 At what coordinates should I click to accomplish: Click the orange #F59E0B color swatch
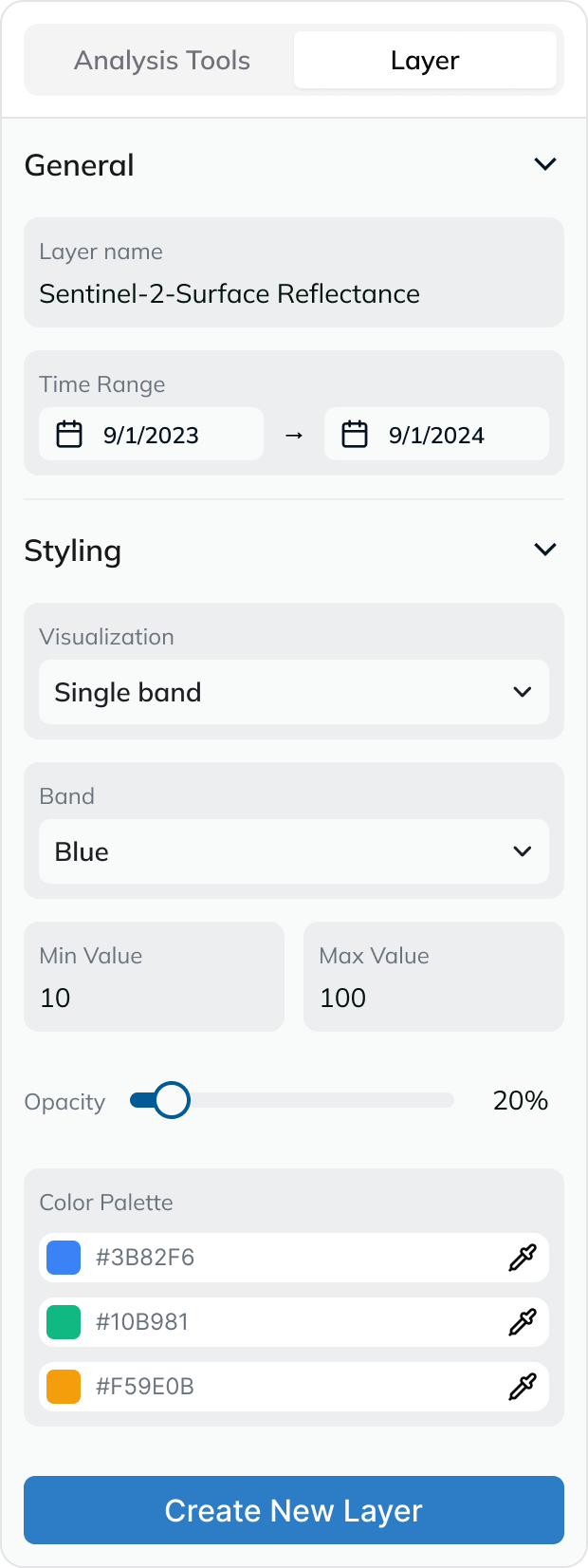tap(64, 1387)
